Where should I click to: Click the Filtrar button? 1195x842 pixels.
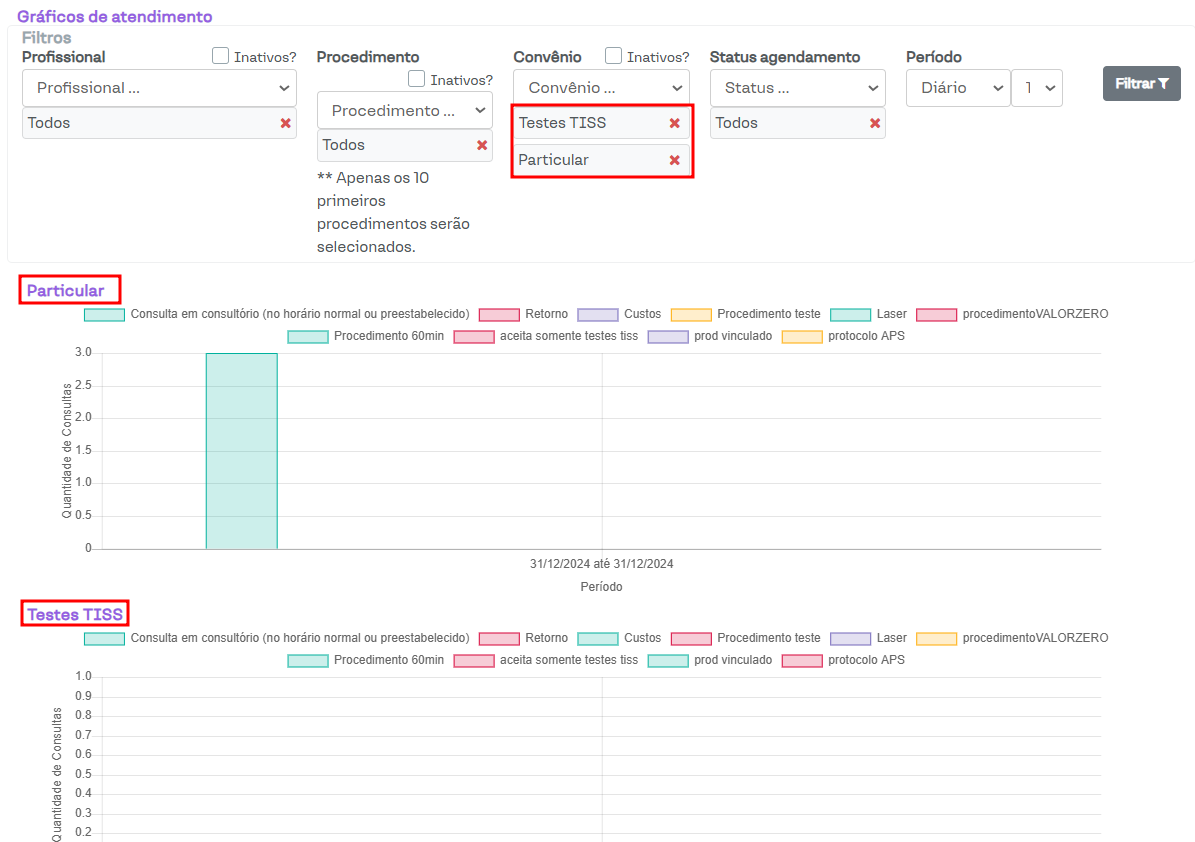pyautogui.click(x=1141, y=84)
